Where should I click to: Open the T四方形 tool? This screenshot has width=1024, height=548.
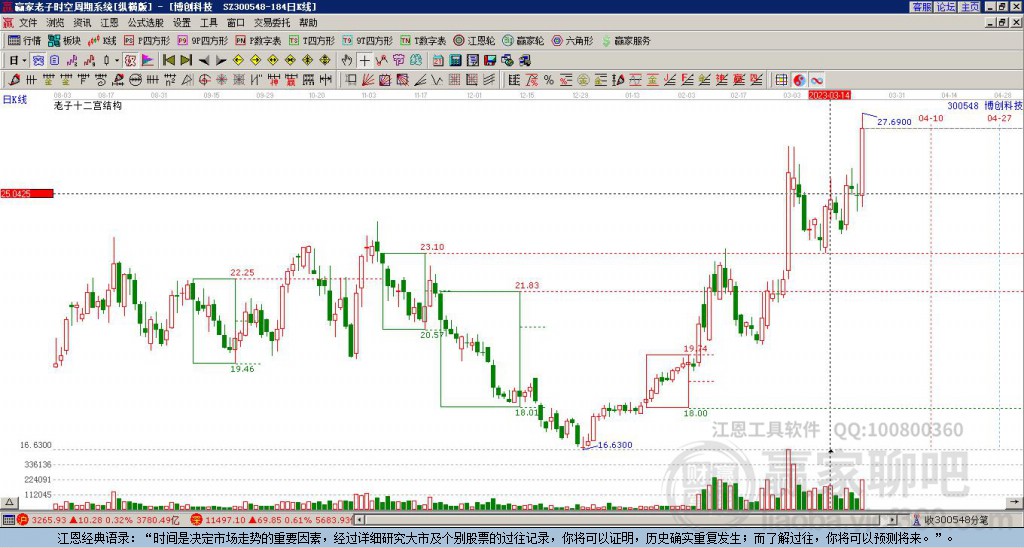312,40
